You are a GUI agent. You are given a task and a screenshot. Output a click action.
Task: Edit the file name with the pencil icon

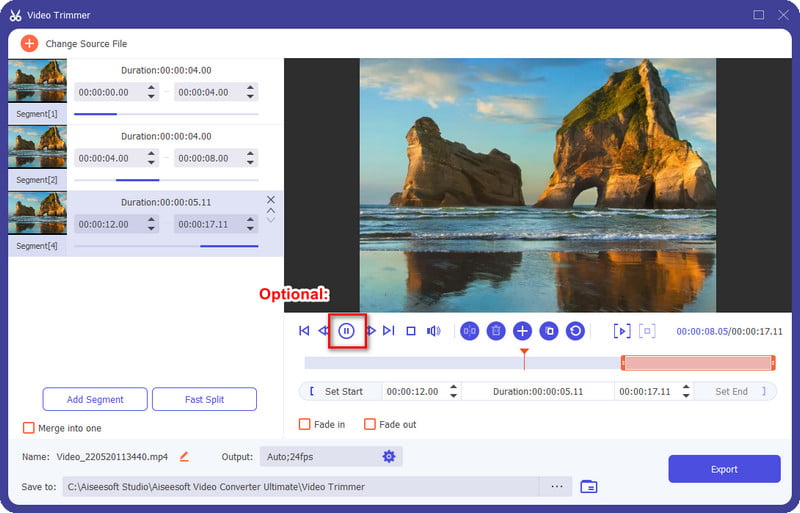pyautogui.click(x=184, y=457)
